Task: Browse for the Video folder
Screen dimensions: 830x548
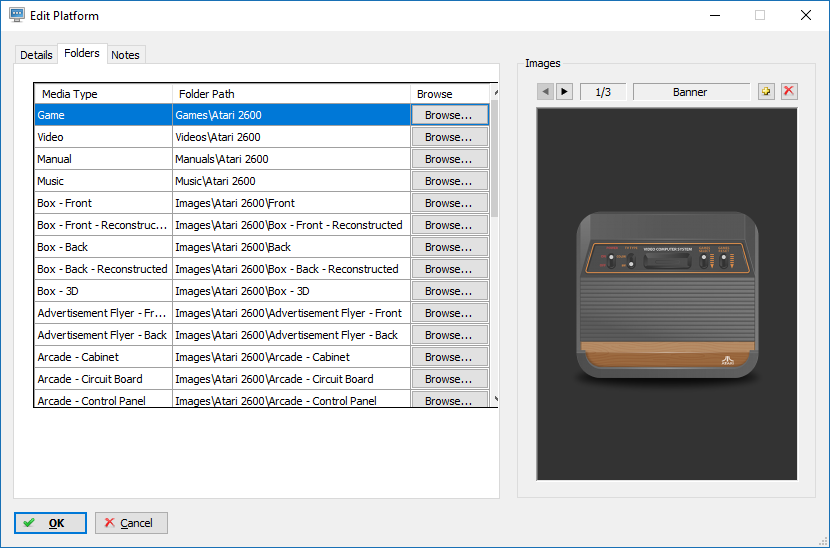Action: [x=449, y=137]
